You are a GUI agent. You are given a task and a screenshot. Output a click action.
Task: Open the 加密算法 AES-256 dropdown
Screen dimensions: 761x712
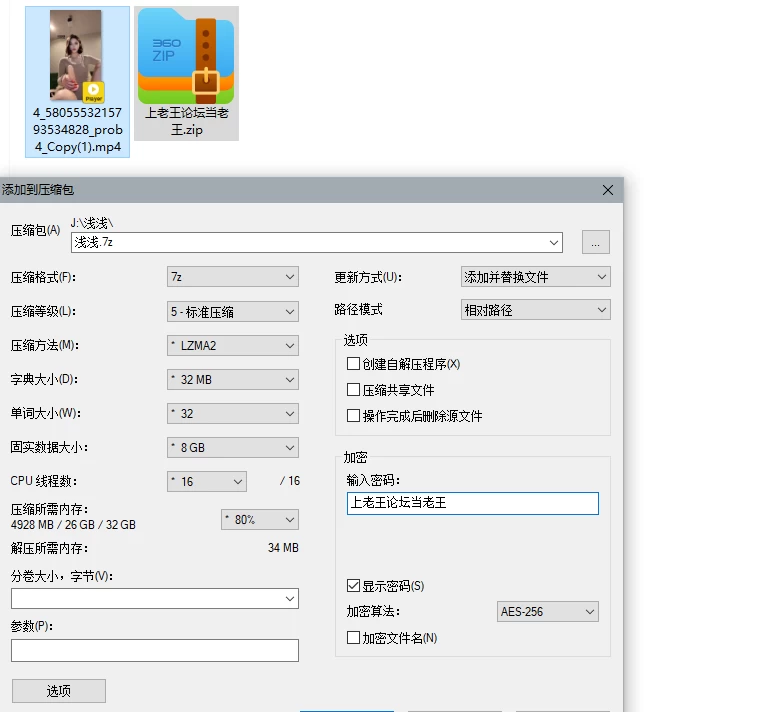point(547,612)
